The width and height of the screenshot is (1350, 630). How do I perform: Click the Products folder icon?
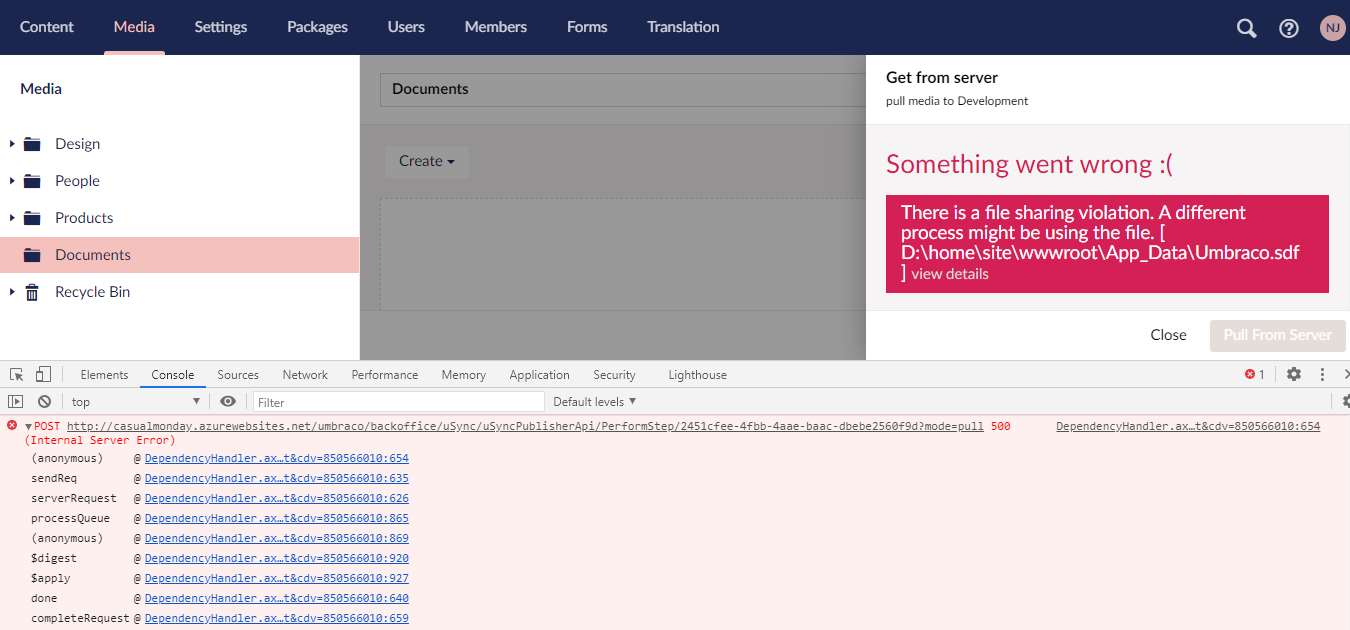click(32, 218)
